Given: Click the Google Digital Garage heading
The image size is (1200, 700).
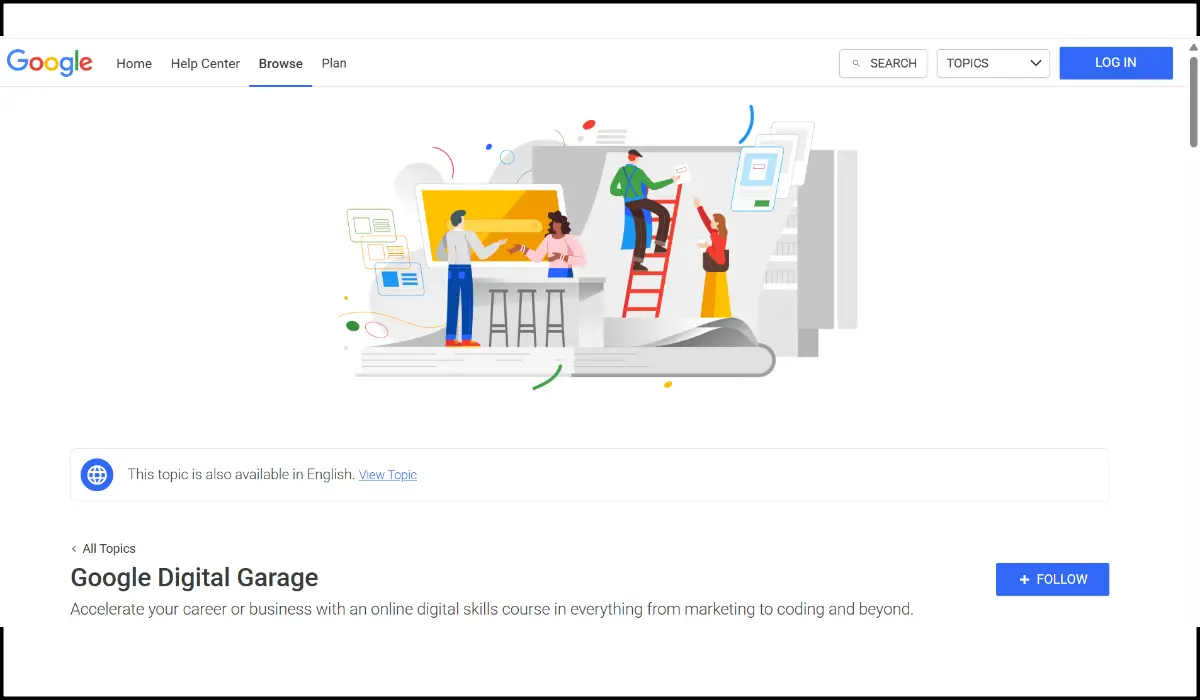Looking at the screenshot, I should click(194, 578).
